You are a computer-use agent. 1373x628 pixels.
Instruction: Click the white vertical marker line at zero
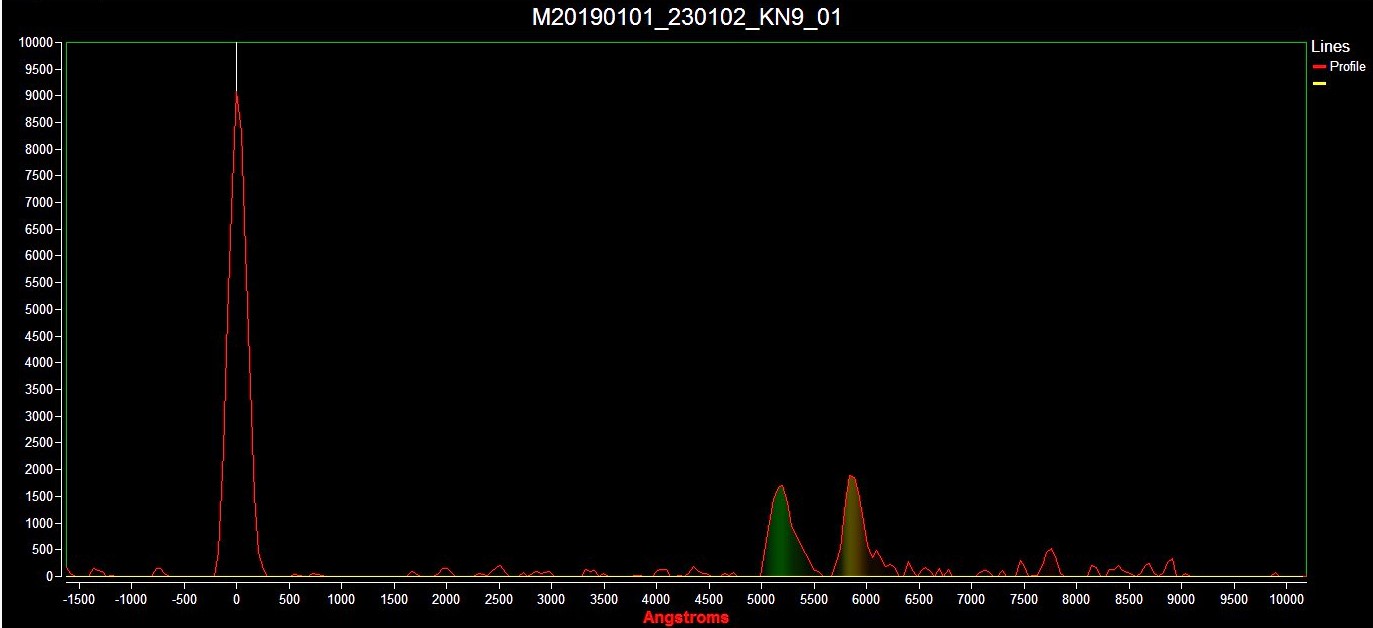point(236,66)
